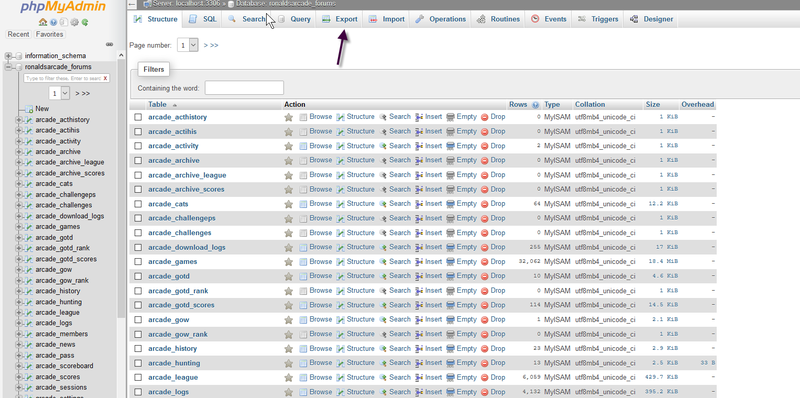Select checkbox for arcade_download_logs table

tap(138, 247)
